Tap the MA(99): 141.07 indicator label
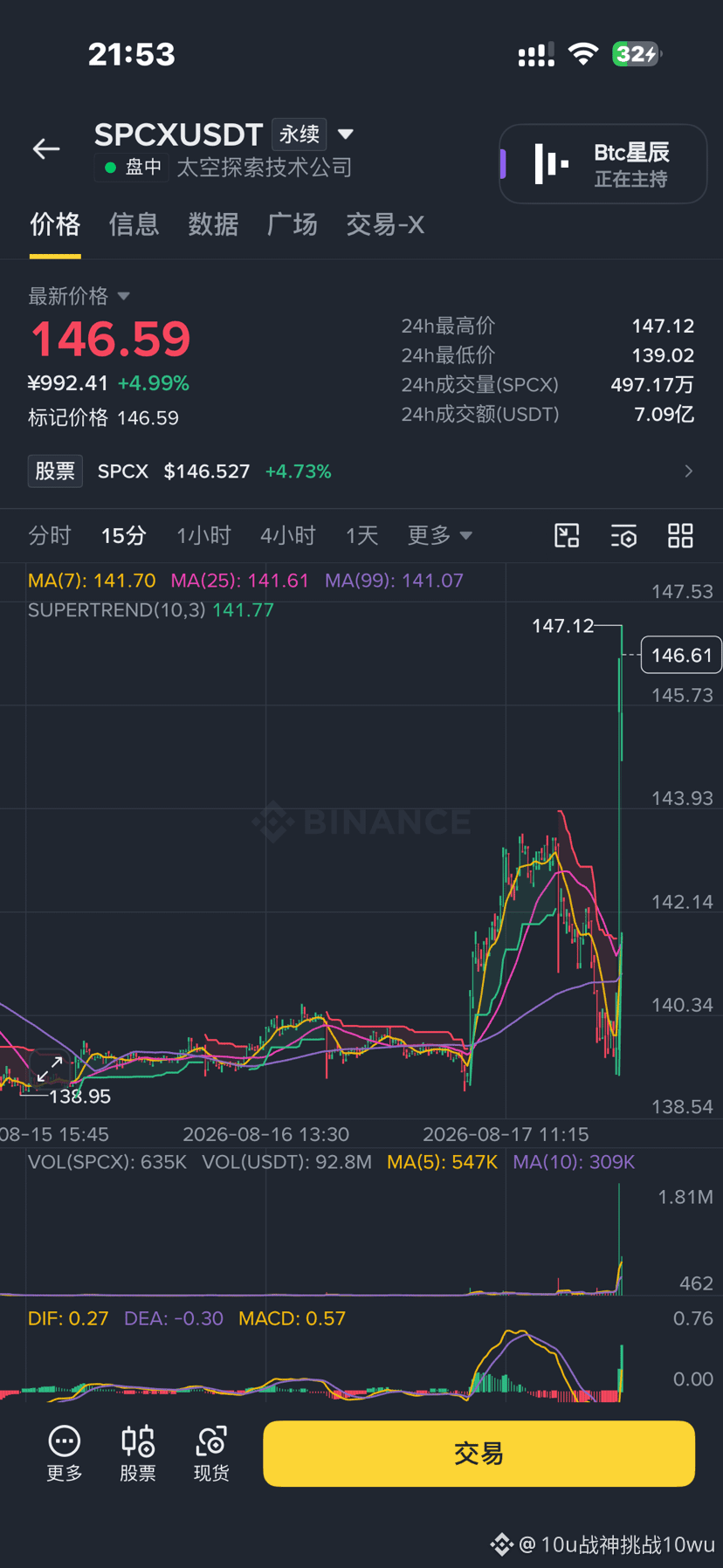This screenshot has width=723, height=1568. coord(394,581)
